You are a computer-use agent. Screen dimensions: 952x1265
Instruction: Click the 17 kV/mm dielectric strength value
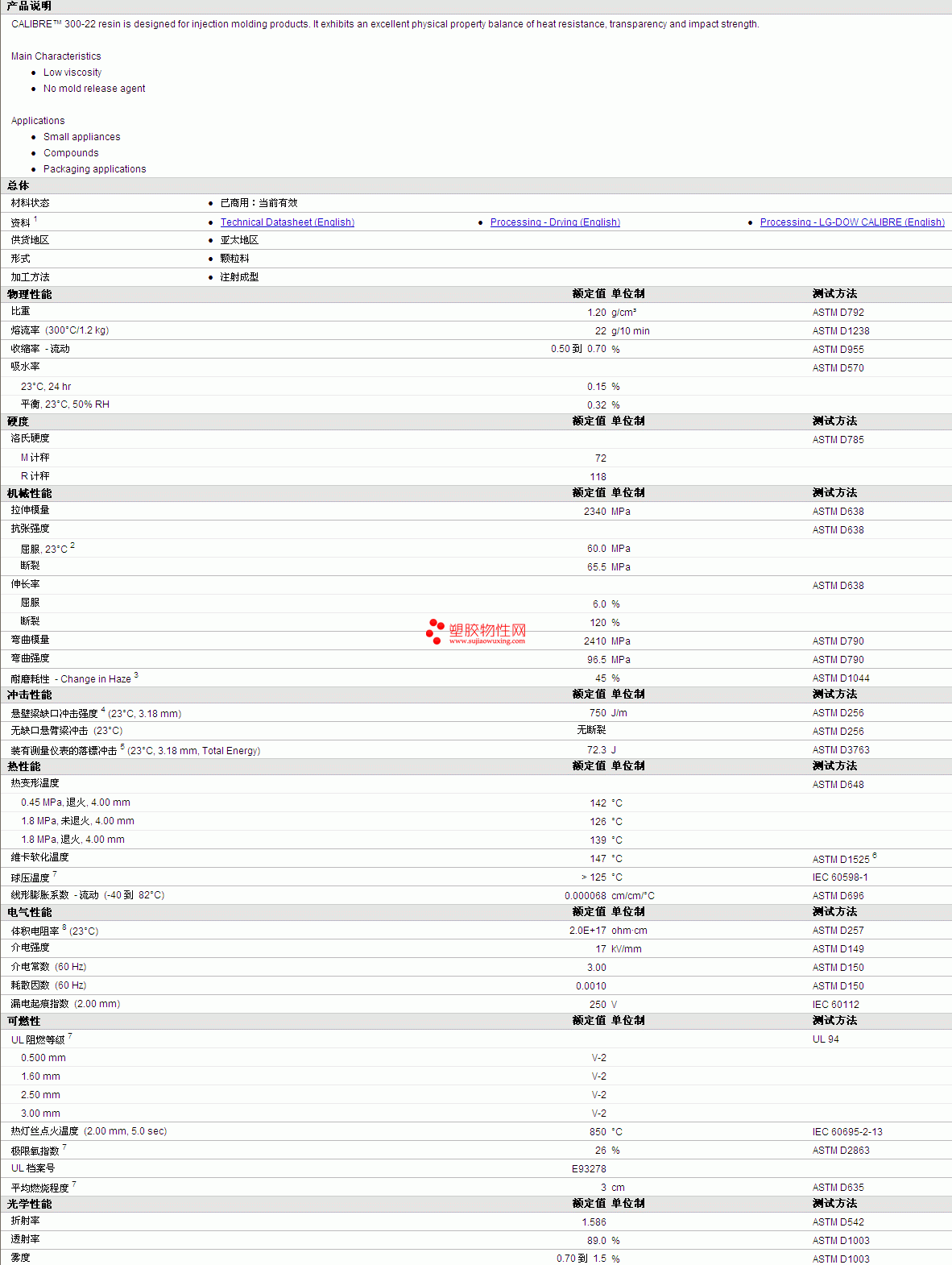pyautogui.click(x=619, y=949)
